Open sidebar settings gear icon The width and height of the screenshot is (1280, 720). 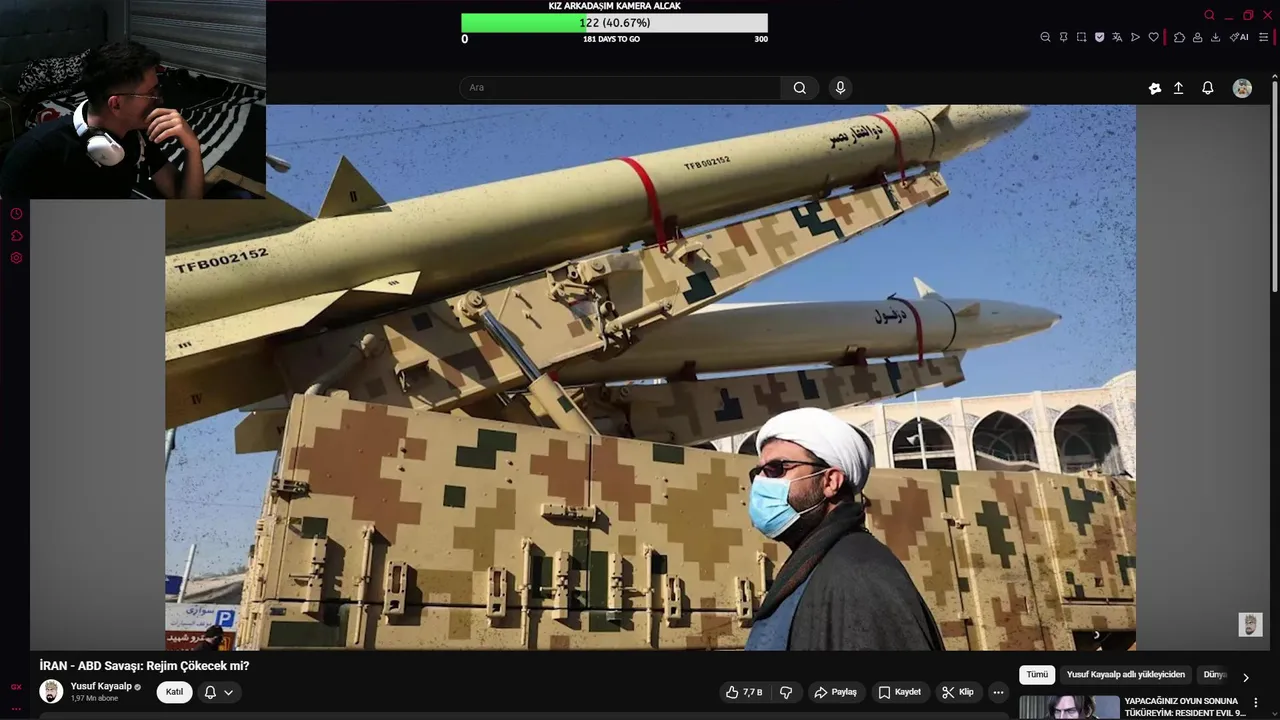click(16, 258)
